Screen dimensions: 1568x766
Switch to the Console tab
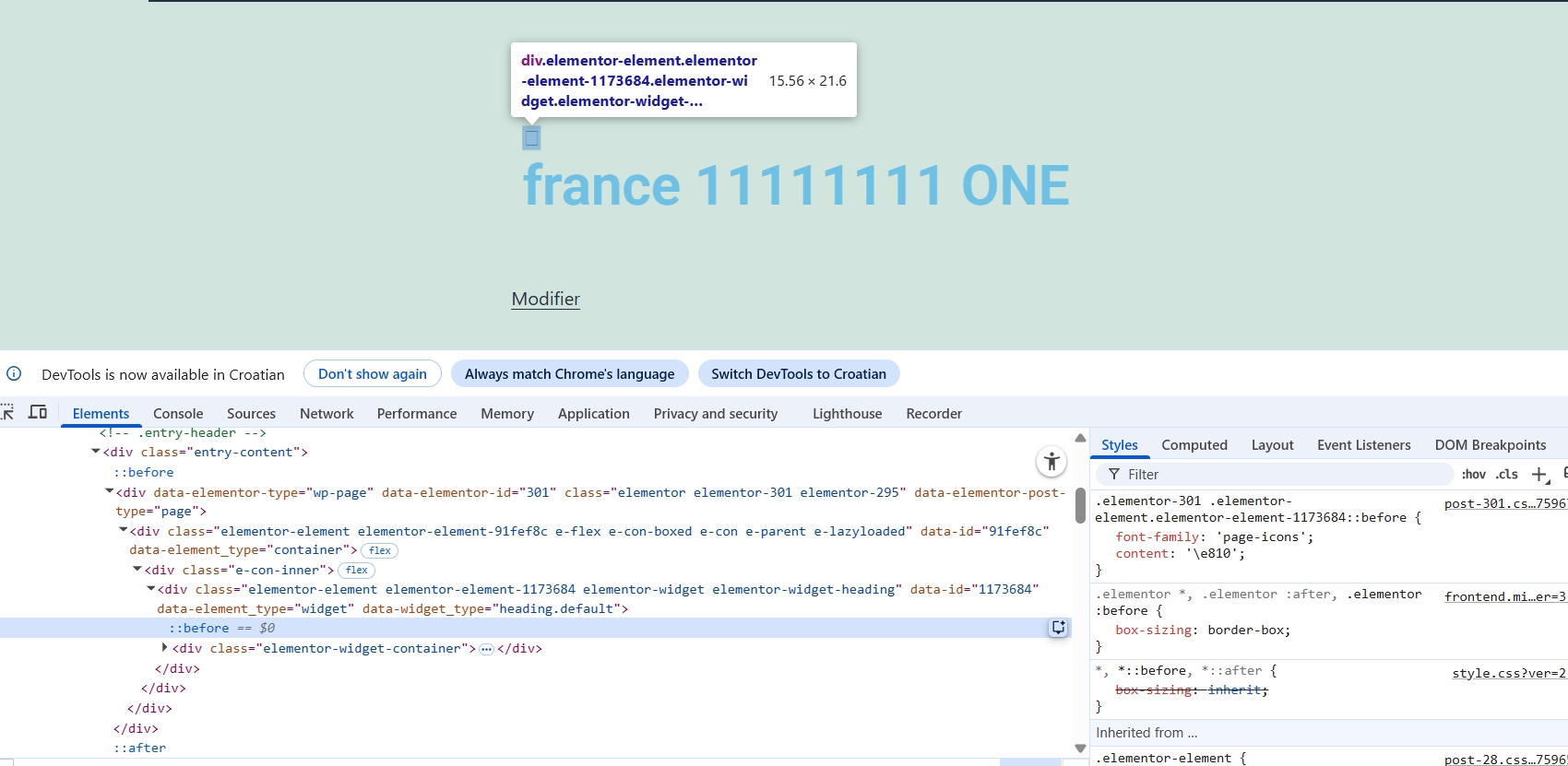(178, 414)
